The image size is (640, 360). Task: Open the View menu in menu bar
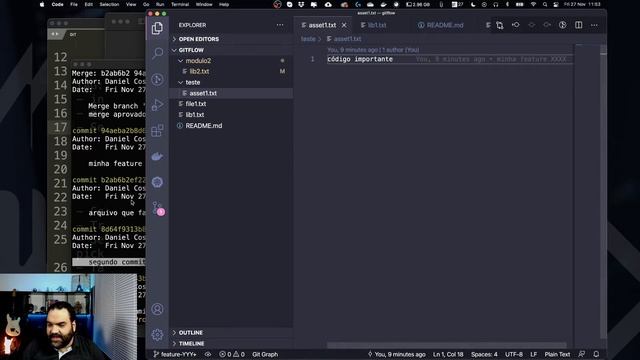click(x=131, y=4)
